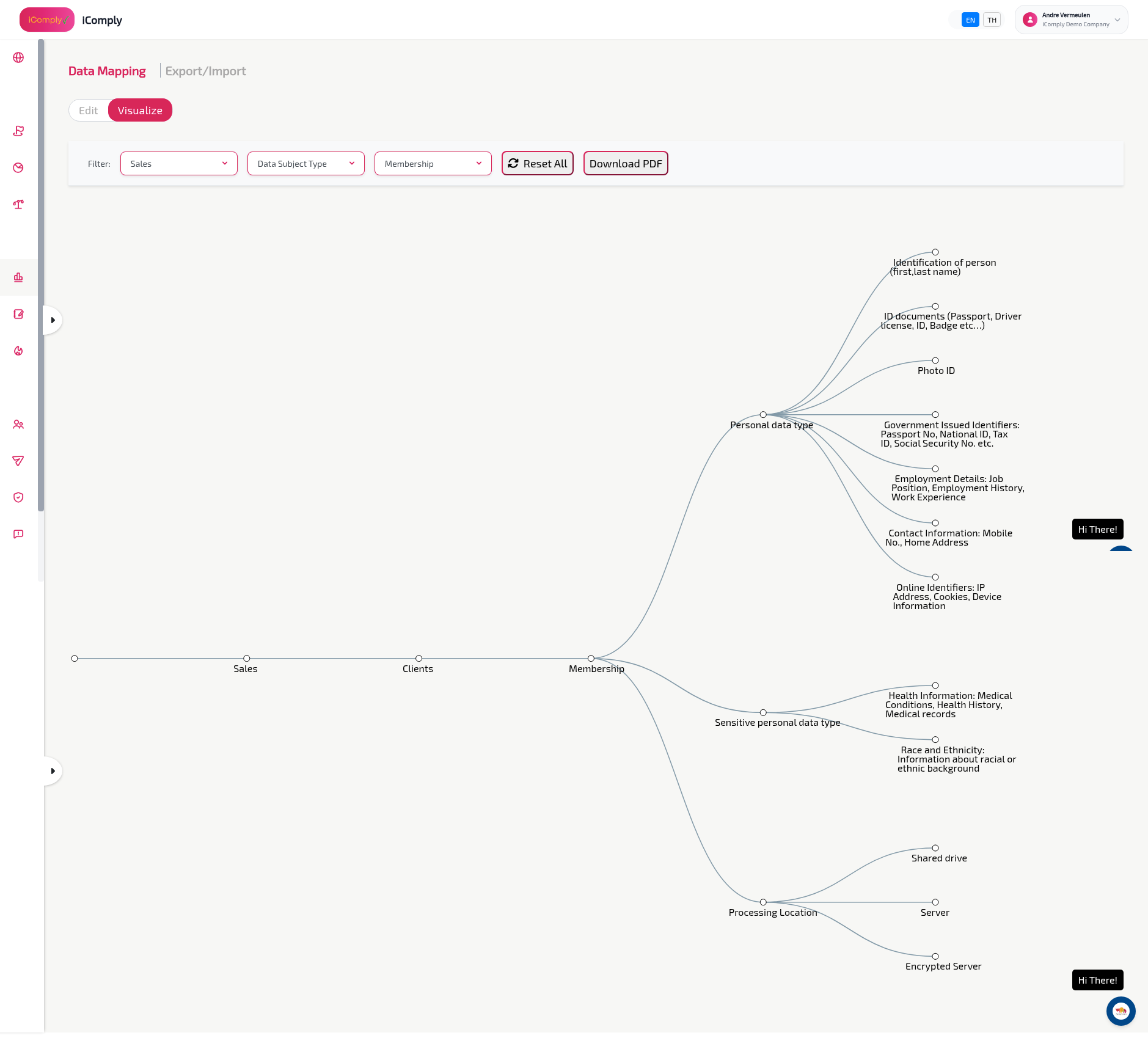Viewport: 1148px width, 1038px height.
Task: Select the flag icon in the sidebar
Action: click(18, 131)
